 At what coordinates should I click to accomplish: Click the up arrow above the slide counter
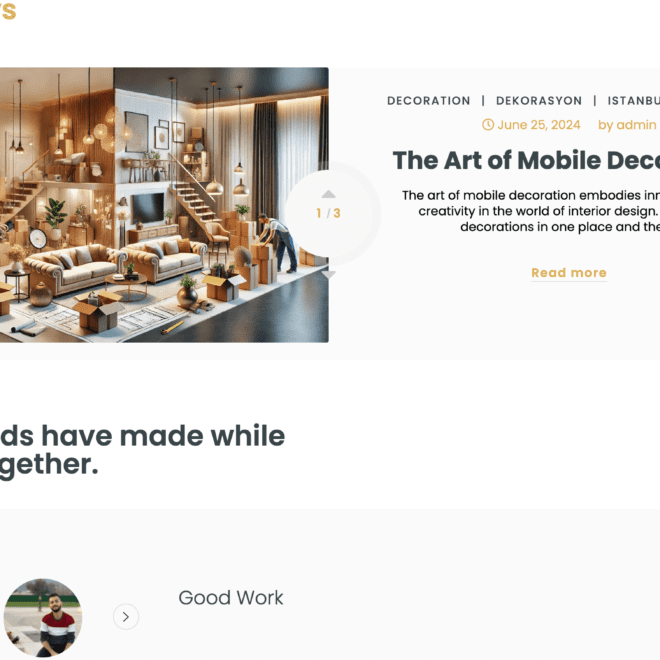(x=328, y=194)
